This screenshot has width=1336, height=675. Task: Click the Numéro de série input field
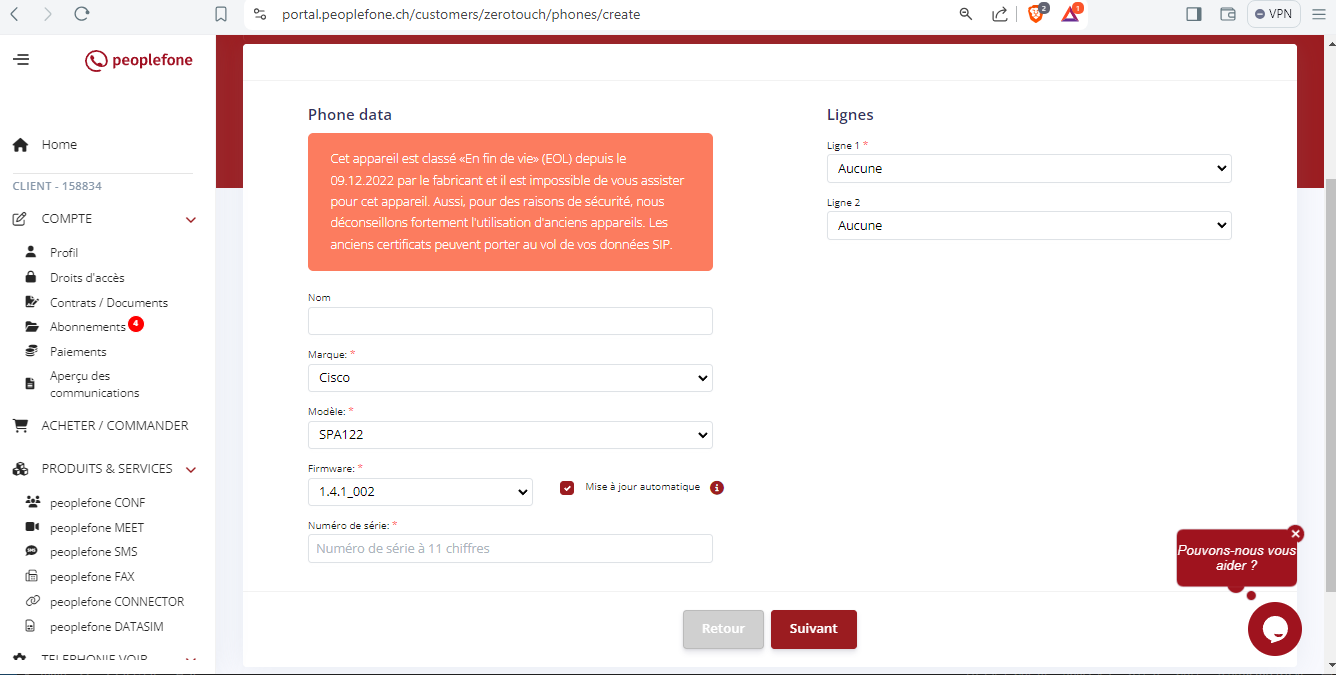tap(510, 548)
